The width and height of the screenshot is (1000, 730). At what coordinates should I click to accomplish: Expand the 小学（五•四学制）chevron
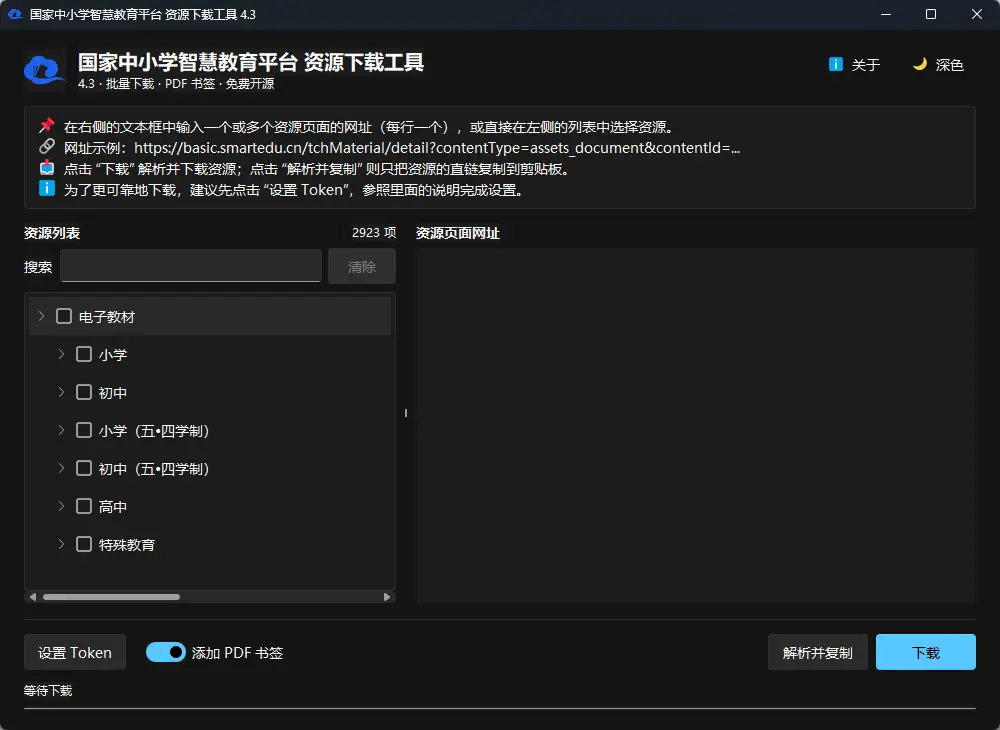tap(61, 430)
